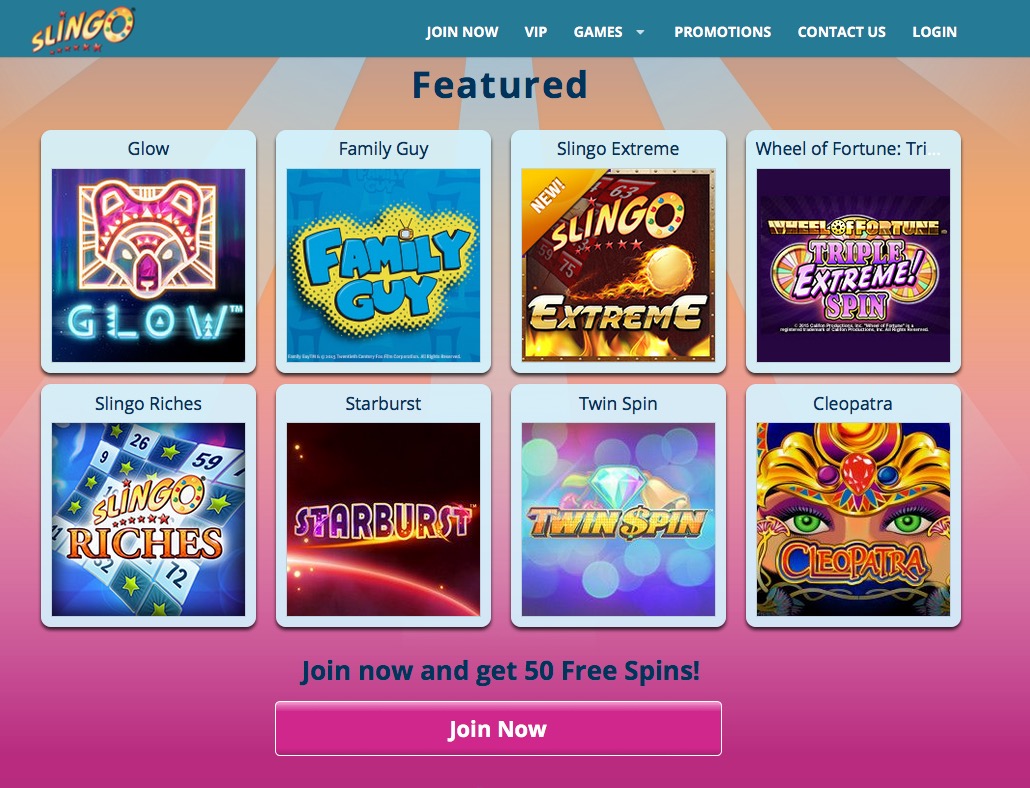Viewport: 1030px width, 788px height.
Task: Expand the Games dropdown arrow
Action: coord(640,32)
